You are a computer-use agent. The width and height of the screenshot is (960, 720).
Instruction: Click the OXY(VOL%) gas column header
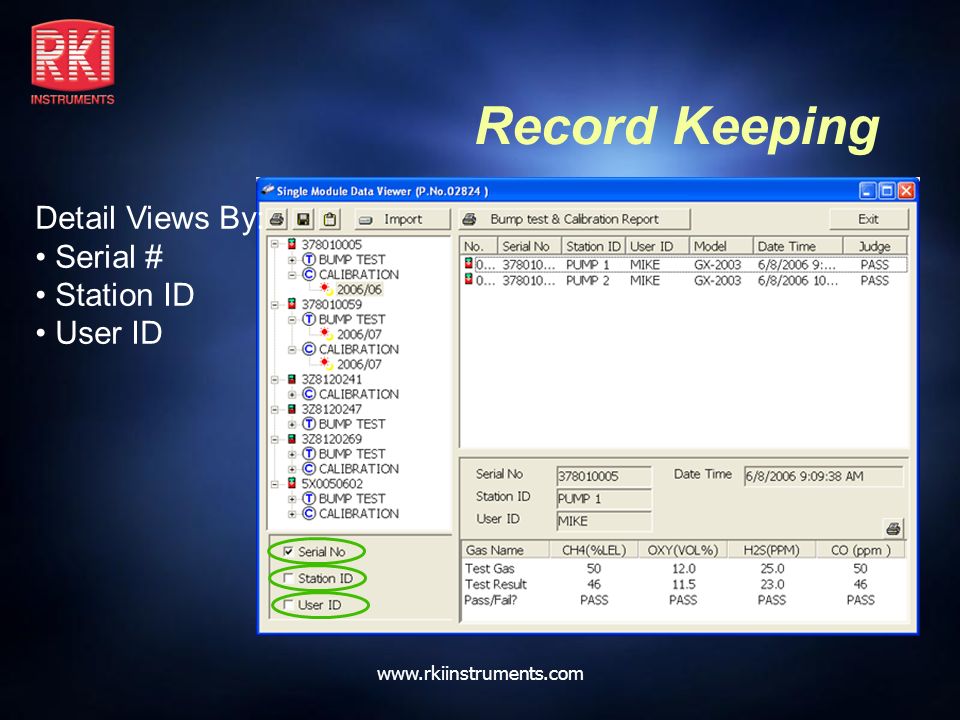[x=682, y=550]
